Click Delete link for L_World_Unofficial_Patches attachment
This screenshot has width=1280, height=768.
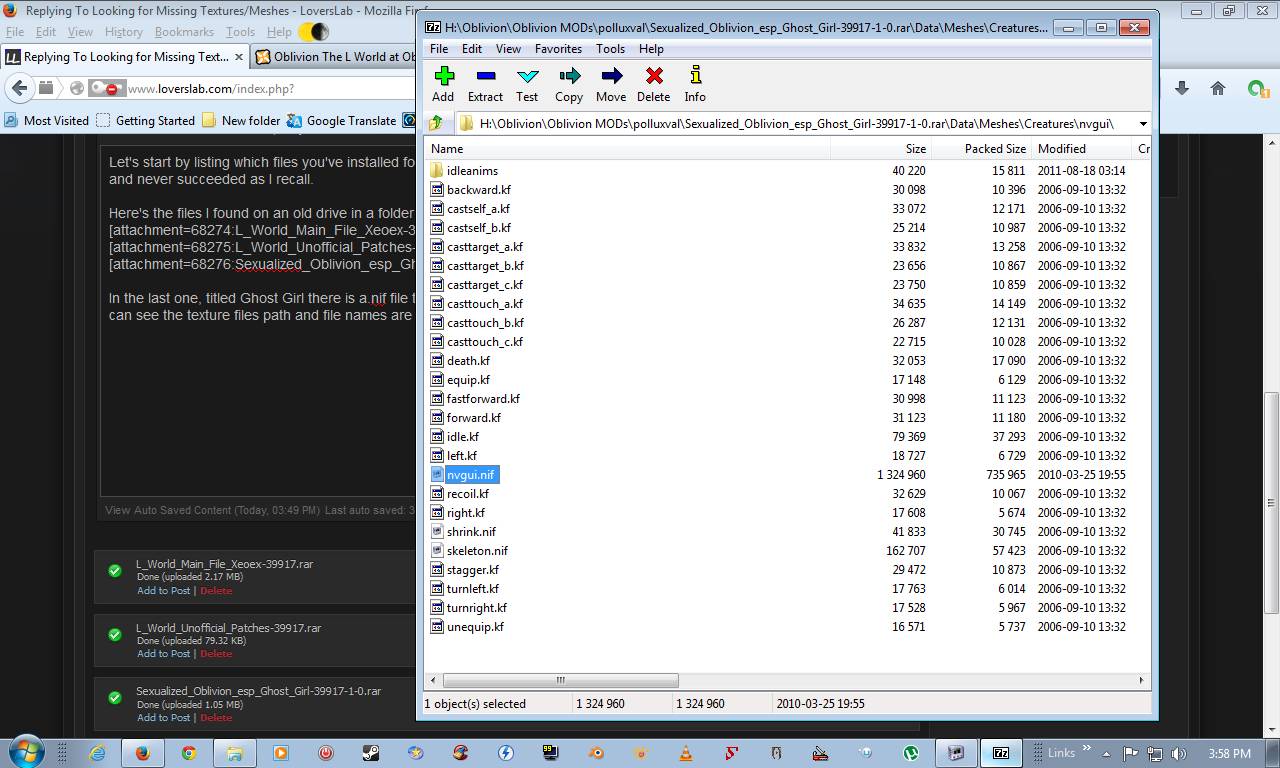coord(216,654)
